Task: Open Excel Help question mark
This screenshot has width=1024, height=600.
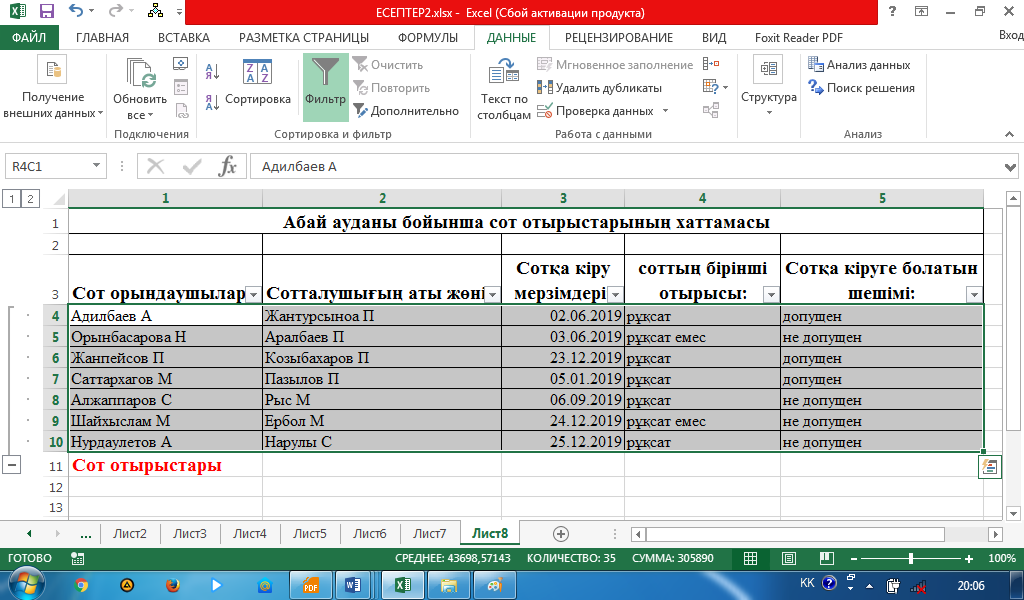Action: pyautogui.click(x=892, y=11)
